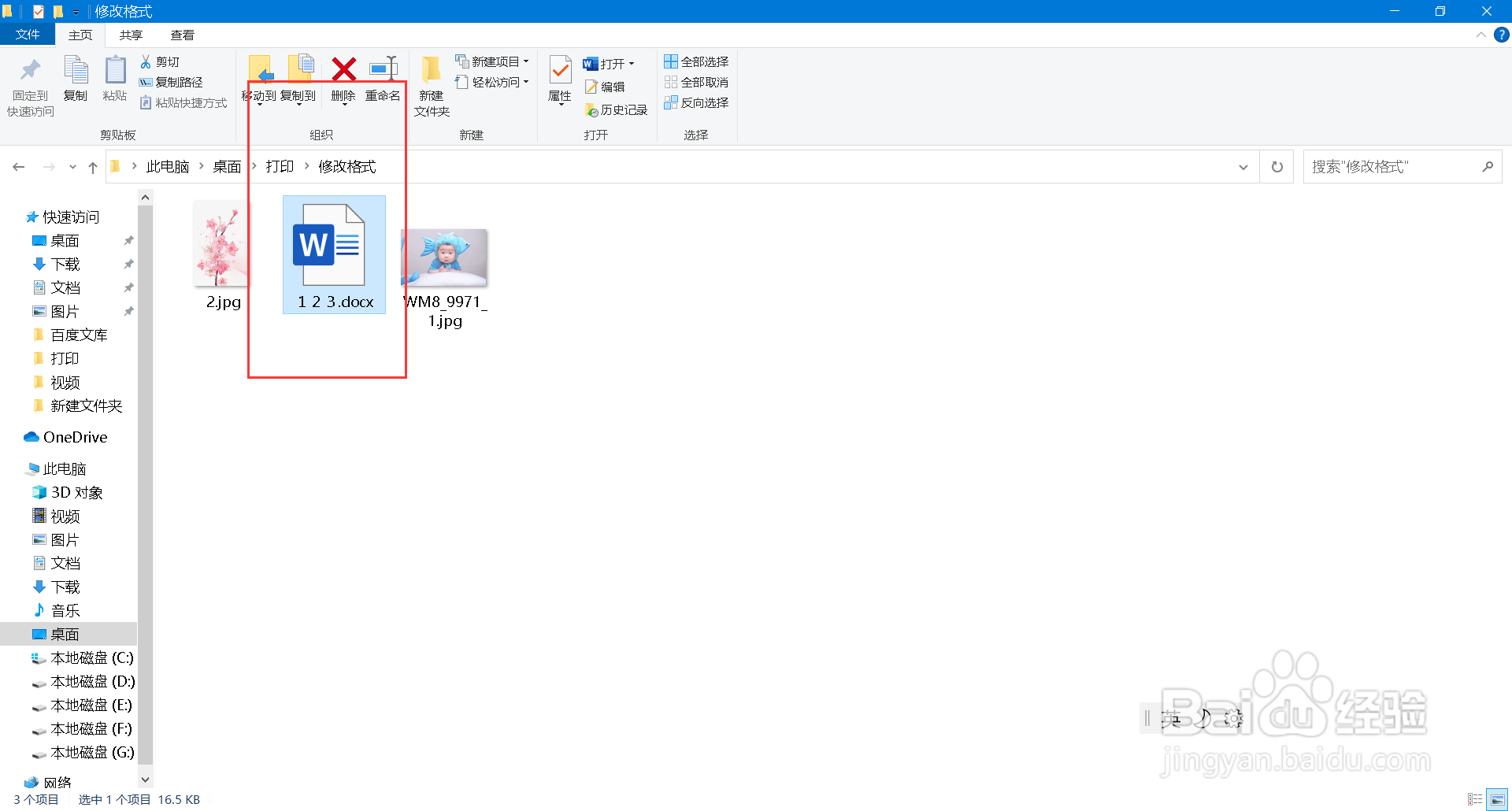Open 本地磁盘 (C:) drive

point(91,657)
